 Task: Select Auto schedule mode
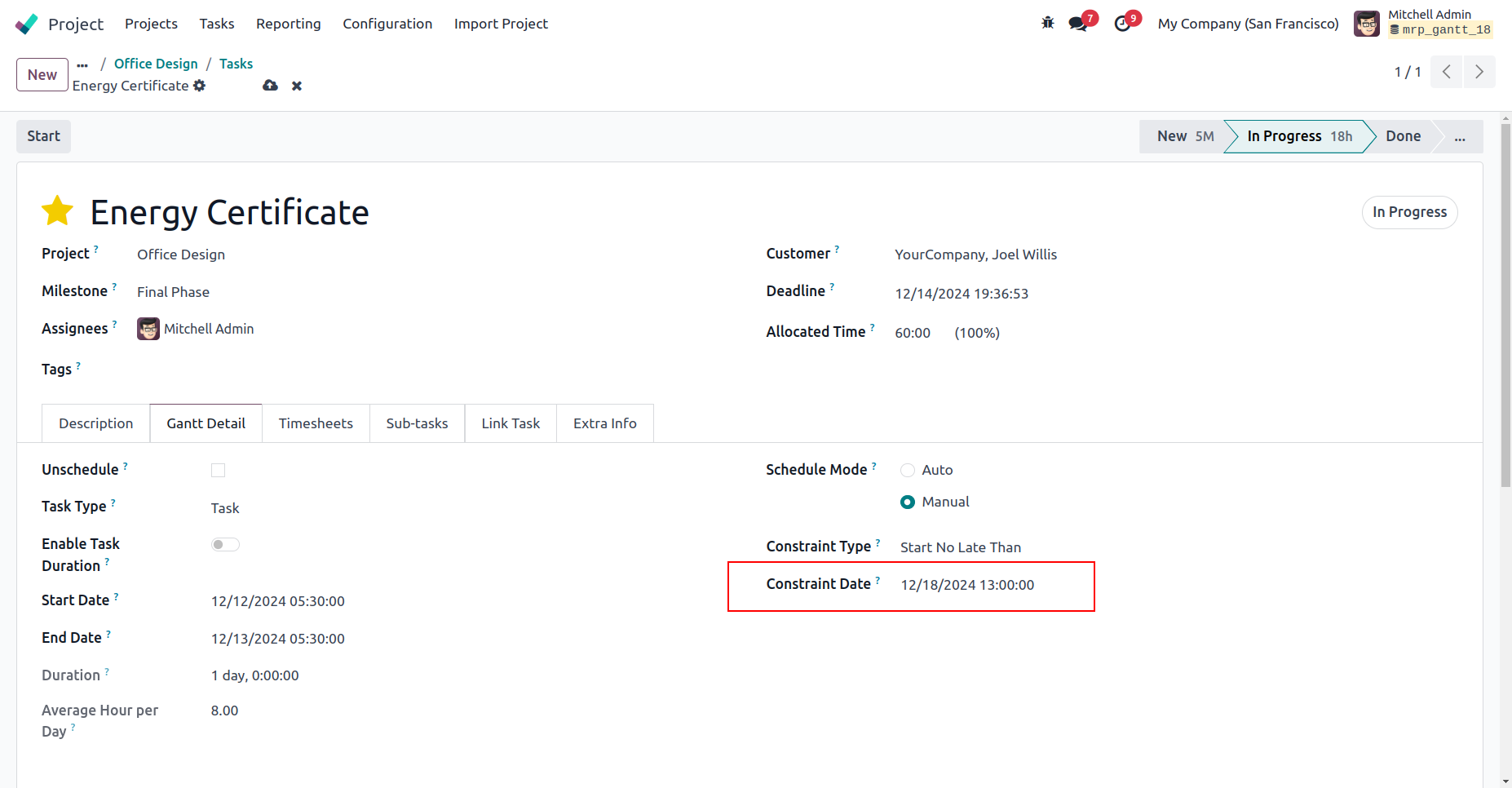click(907, 470)
